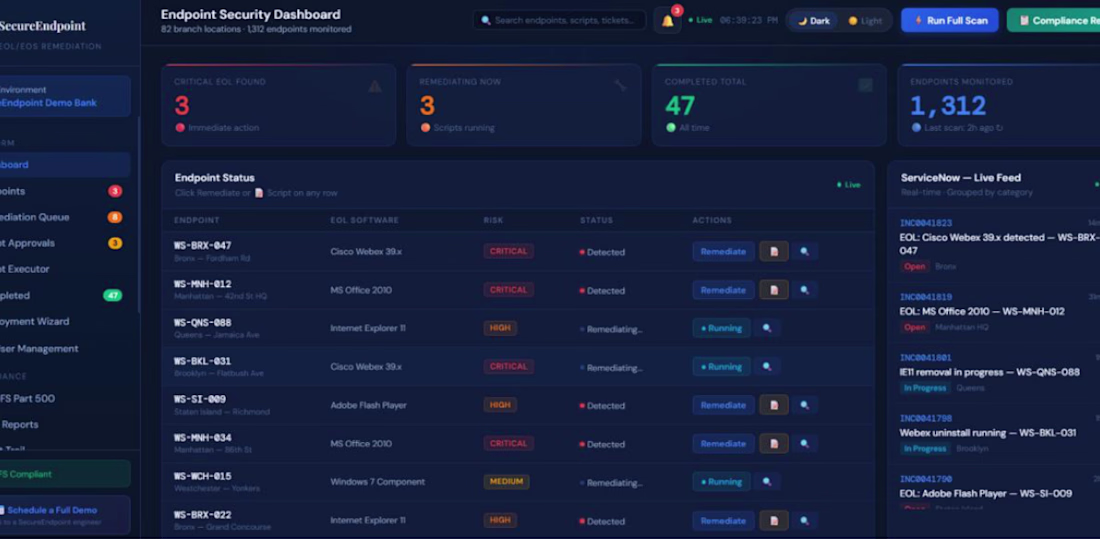Click the Compliant status banner in sidebar
The width and height of the screenshot is (1100, 540).
[x=65, y=474]
